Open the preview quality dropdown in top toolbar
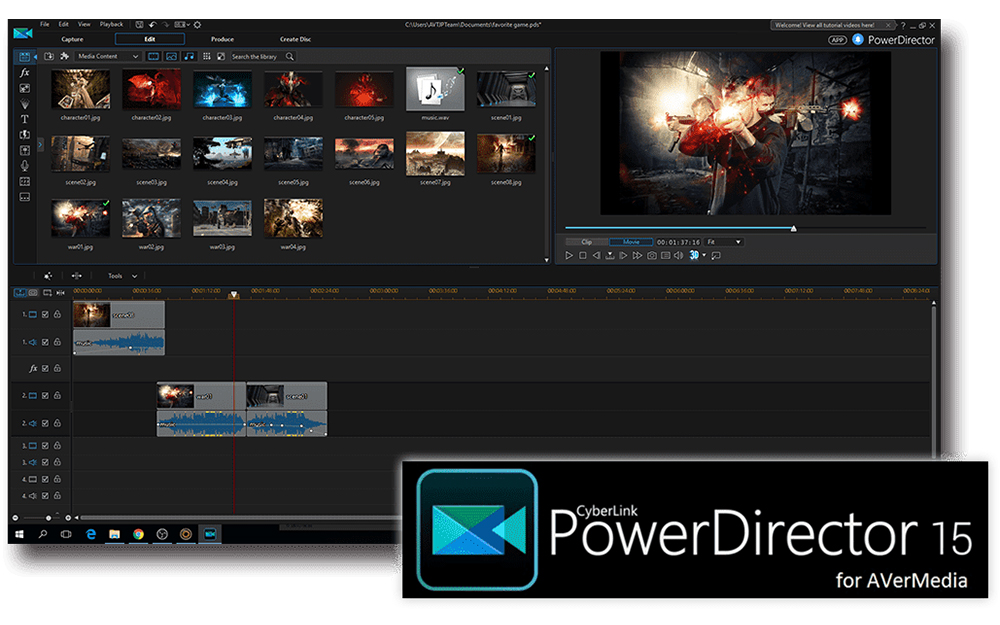The height and width of the screenshot is (625, 1000). pyautogui.click(x=182, y=24)
